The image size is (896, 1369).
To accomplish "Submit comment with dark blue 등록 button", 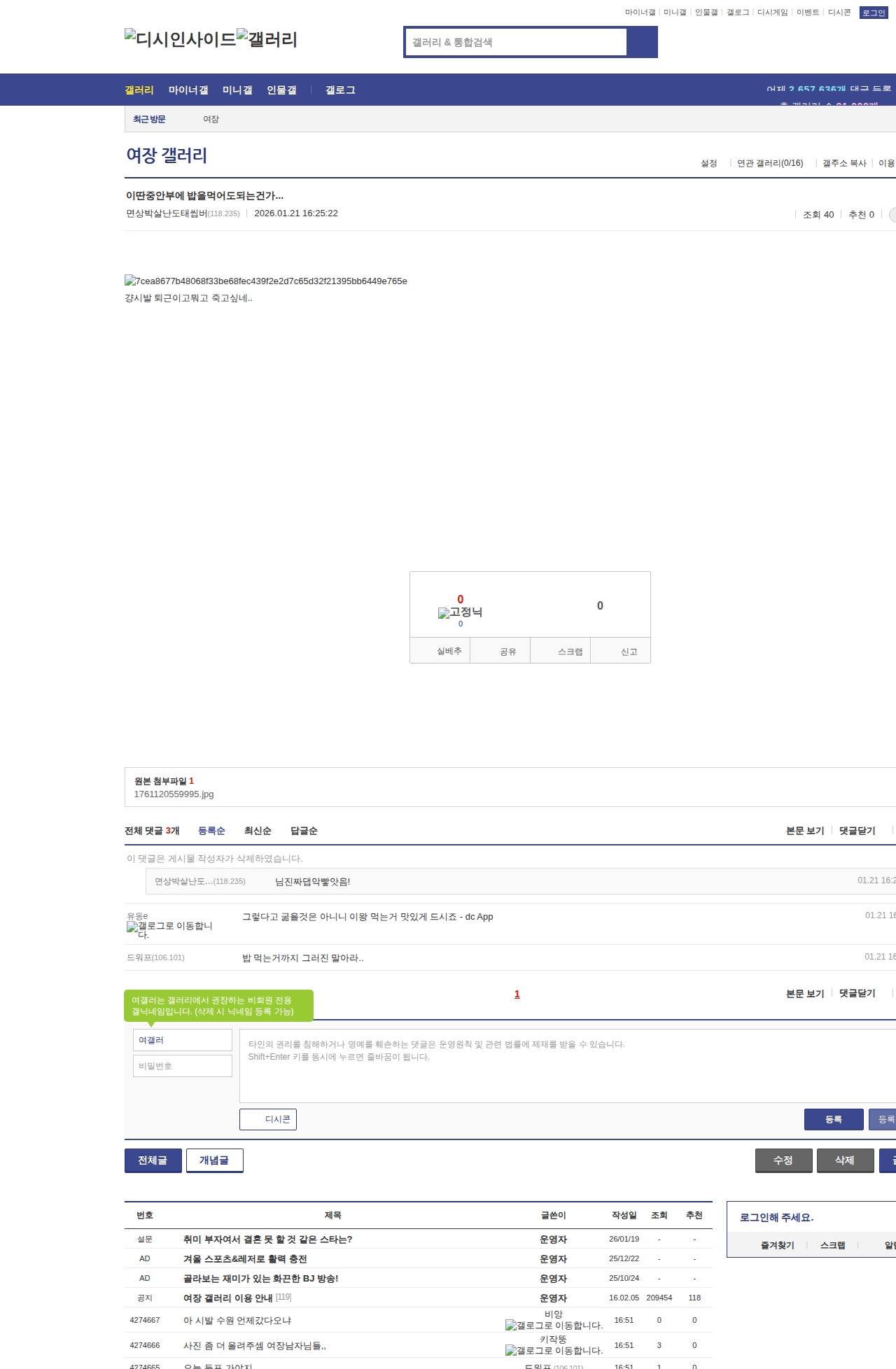I will (x=834, y=1119).
